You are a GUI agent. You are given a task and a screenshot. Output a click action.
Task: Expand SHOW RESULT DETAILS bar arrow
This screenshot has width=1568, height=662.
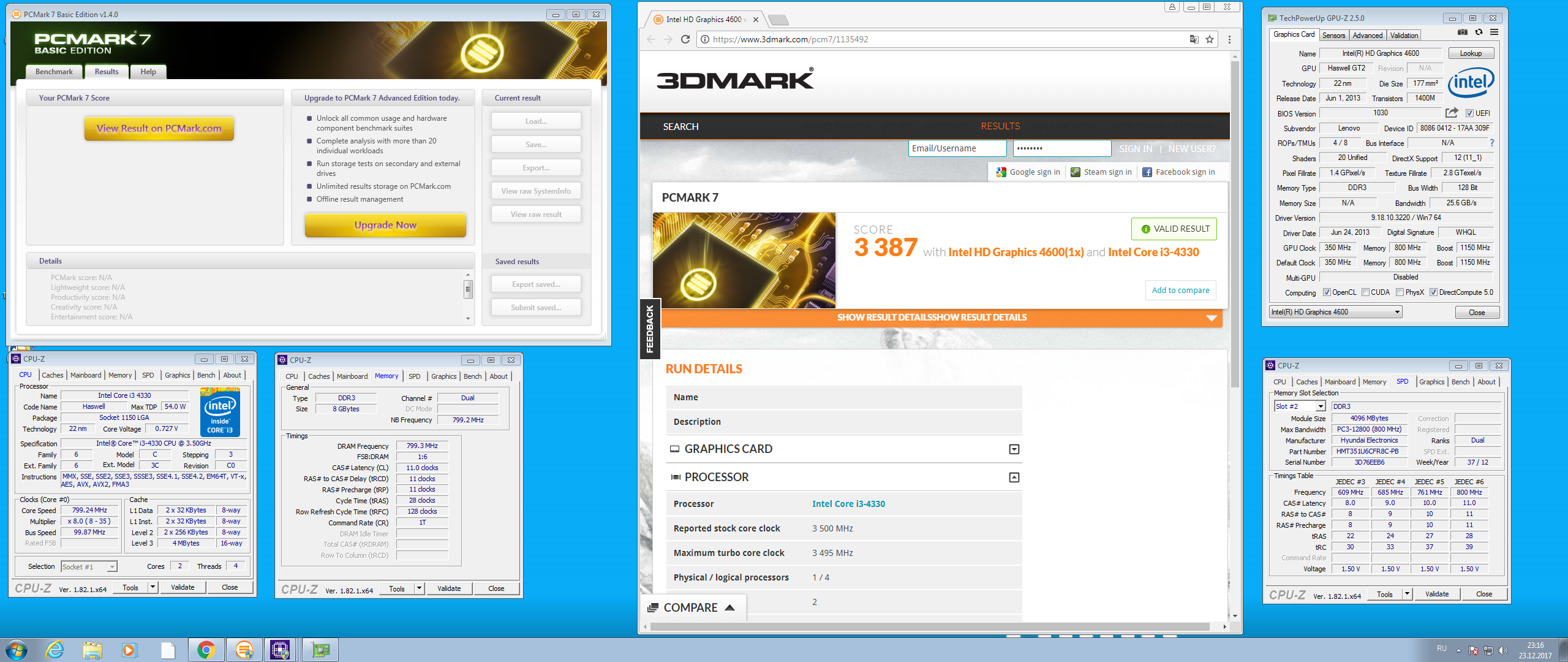pos(1211,318)
